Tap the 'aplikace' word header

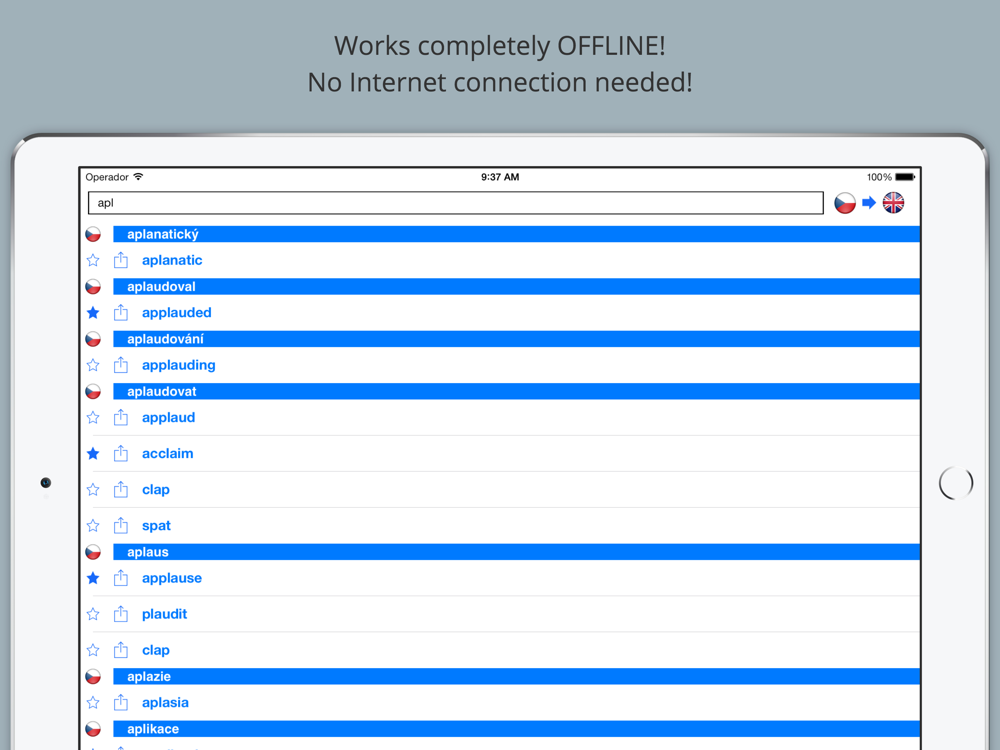click(x=517, y=729)
